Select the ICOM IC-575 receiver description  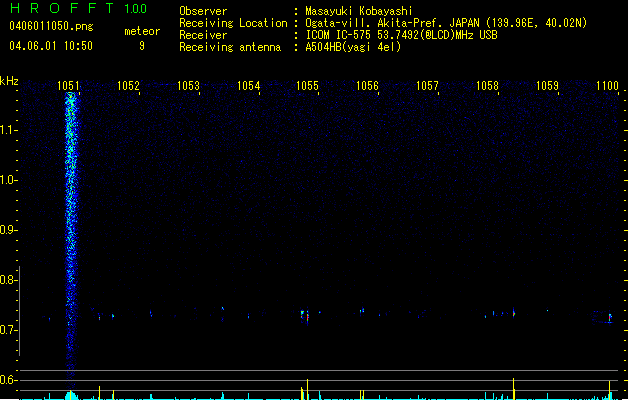(x=401, y=35)
